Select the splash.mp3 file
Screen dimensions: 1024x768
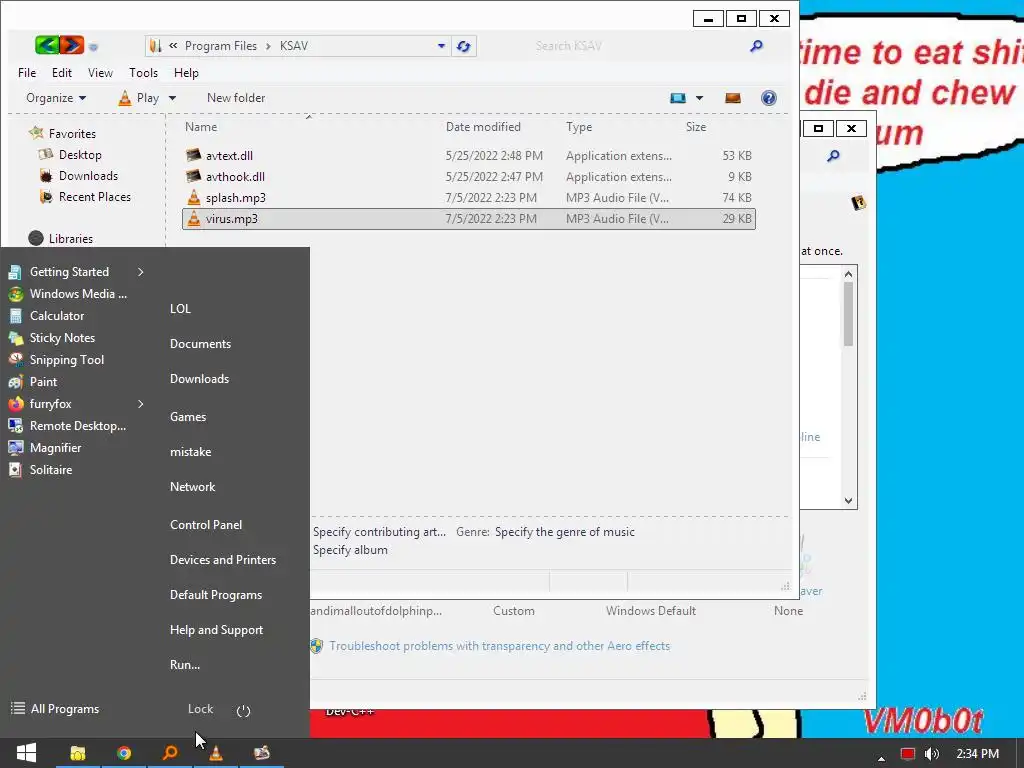click(468, 197)
